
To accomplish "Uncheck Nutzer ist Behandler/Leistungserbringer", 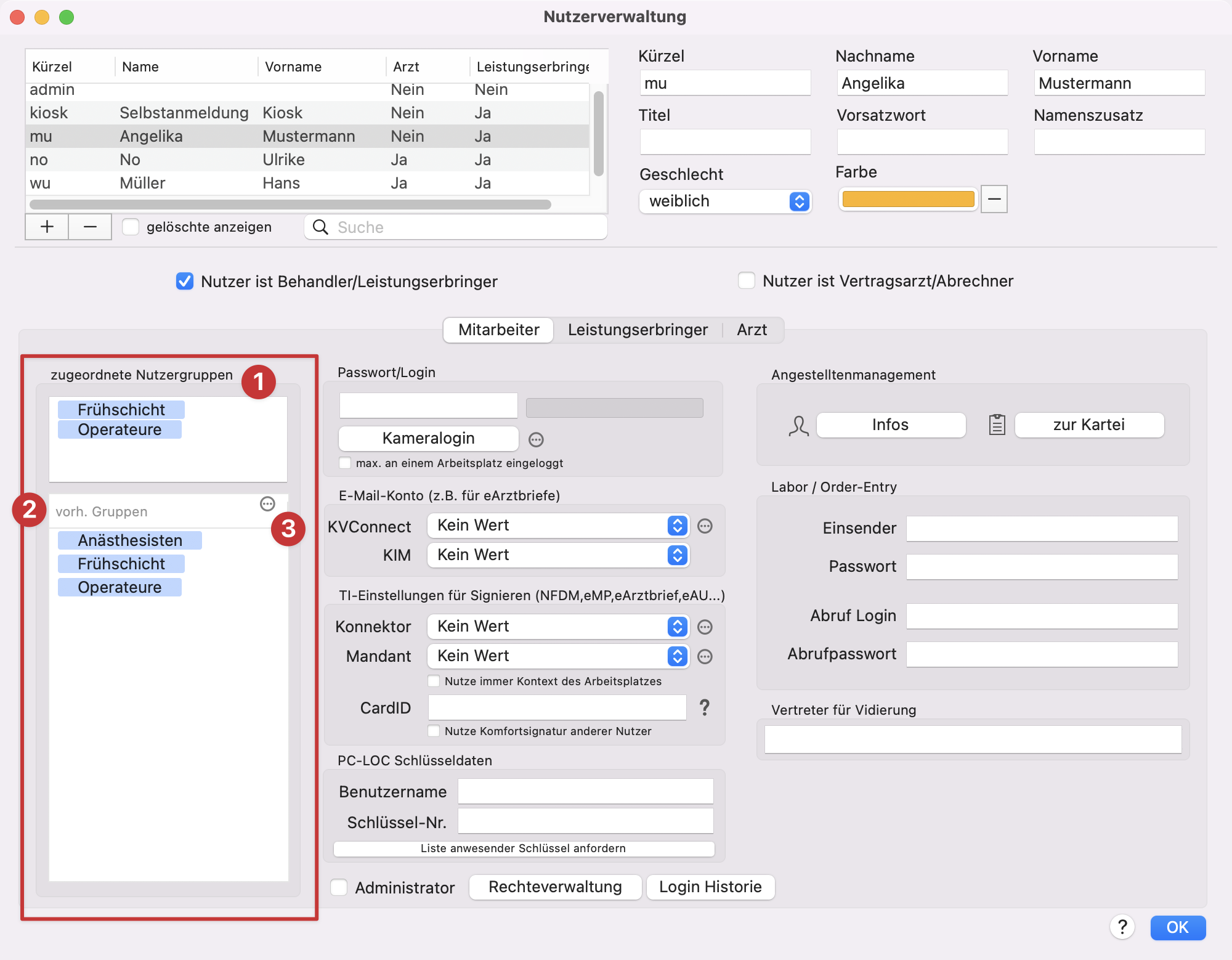I will tap(185, 281).
